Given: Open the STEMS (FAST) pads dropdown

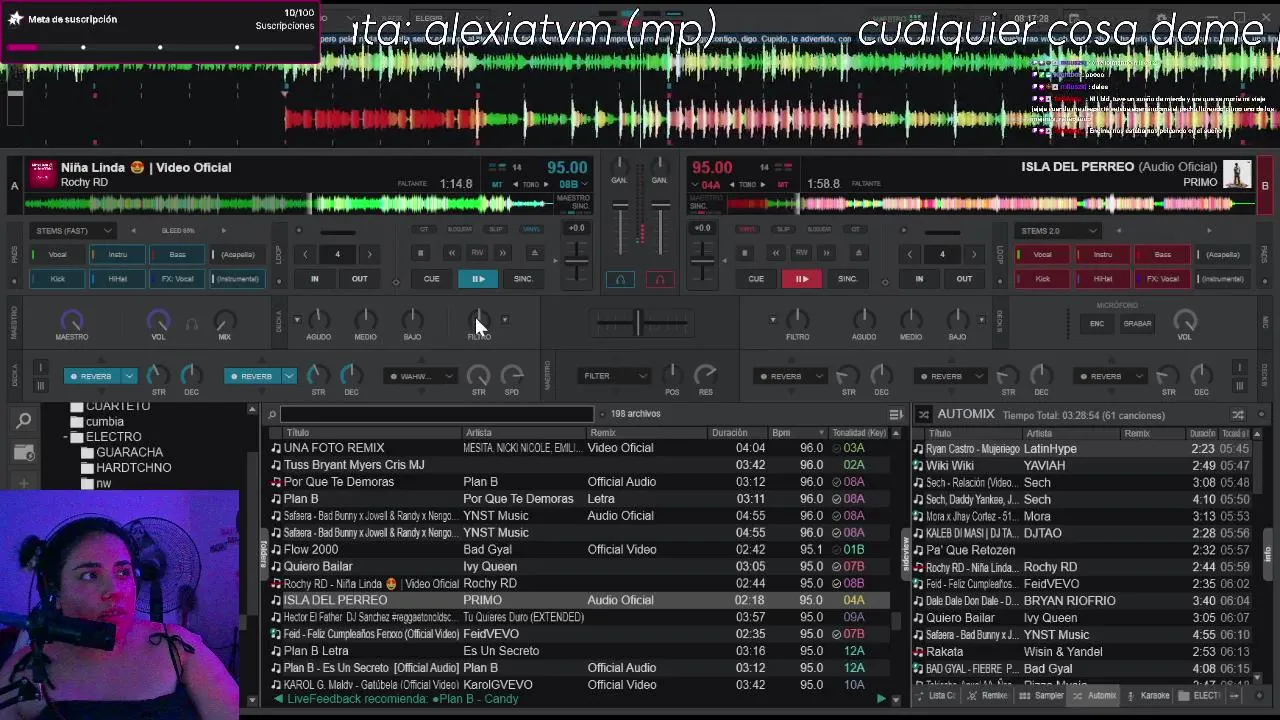Looking at the screenshot, I should (x=73, y=231).
